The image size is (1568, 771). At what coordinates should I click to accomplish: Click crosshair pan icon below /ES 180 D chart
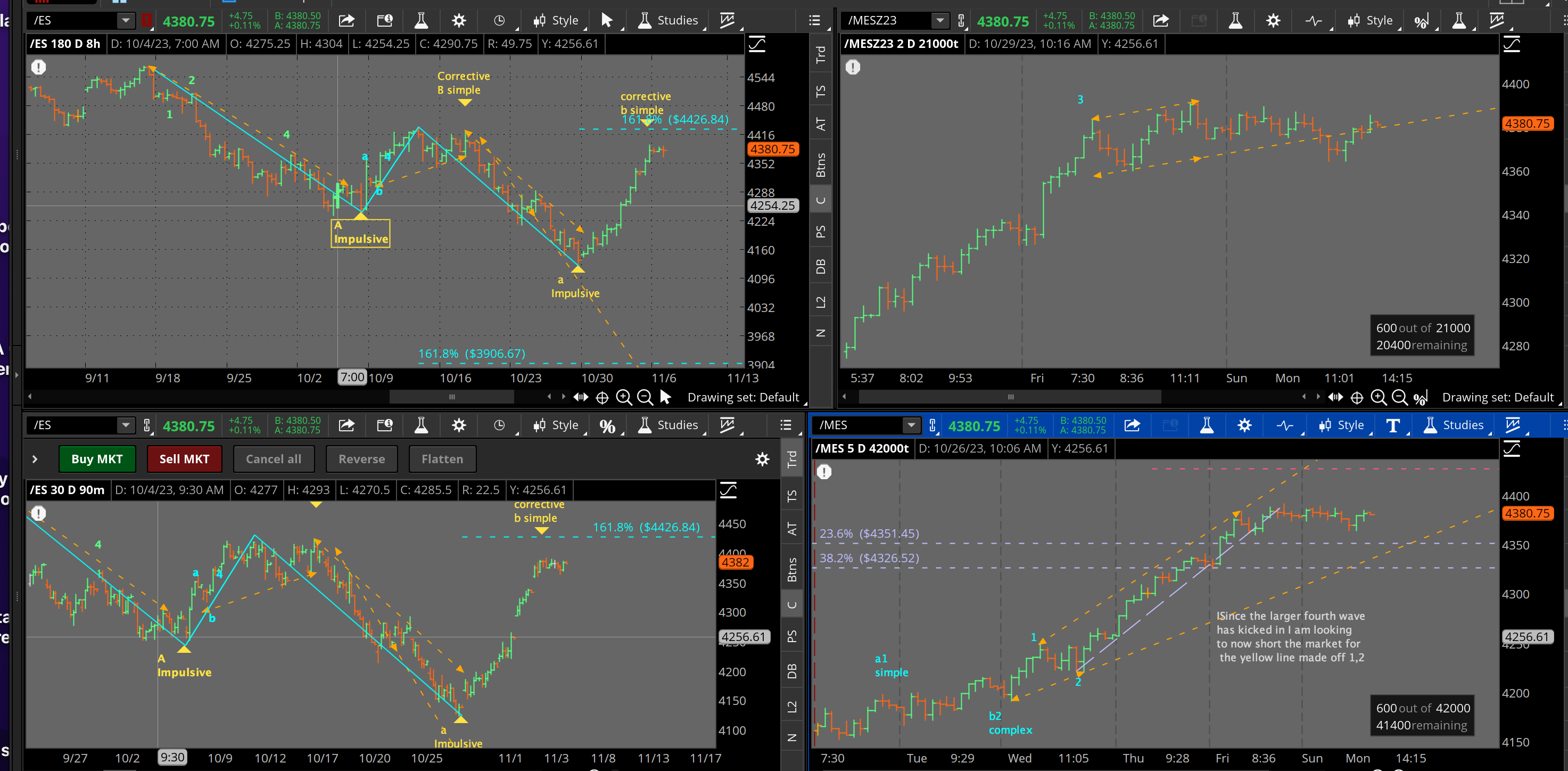click(x=602, y=398)
